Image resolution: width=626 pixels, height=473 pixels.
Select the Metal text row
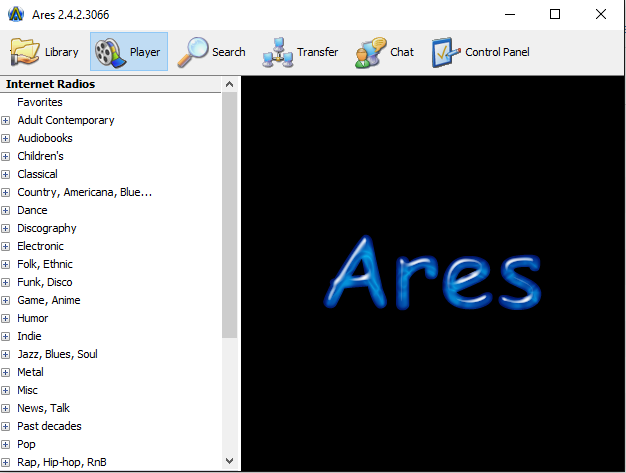point(30,372)
